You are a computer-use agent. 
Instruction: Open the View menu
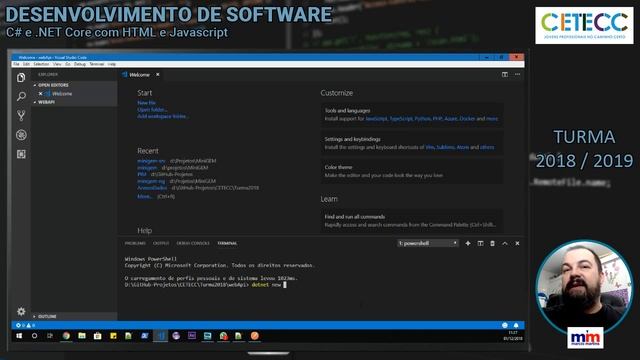(x=57, y=64)
